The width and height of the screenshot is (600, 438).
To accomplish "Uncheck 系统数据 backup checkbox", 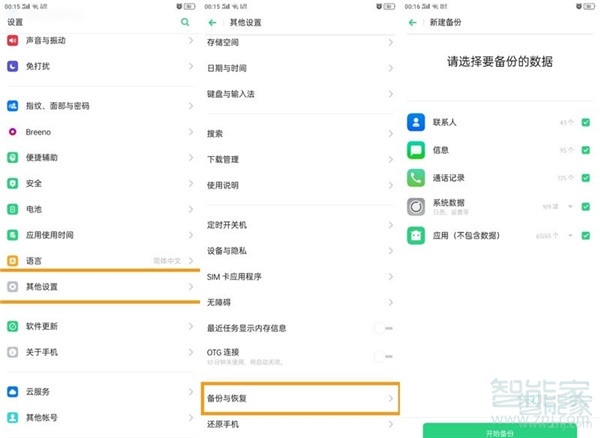I will pyautogui.click(x=585, y=207).
